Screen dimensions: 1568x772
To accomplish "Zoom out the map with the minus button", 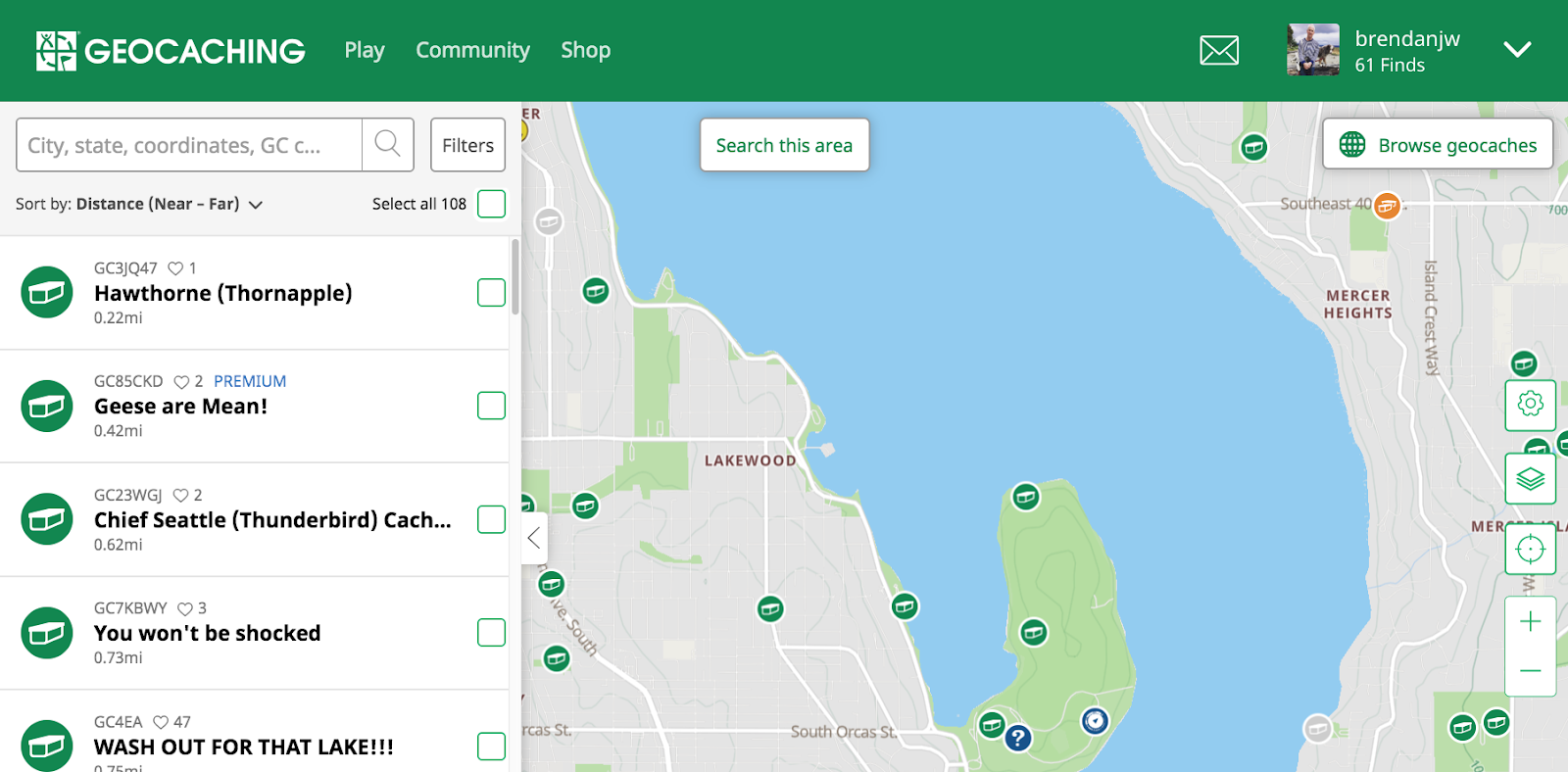I will click(1530, 671).
